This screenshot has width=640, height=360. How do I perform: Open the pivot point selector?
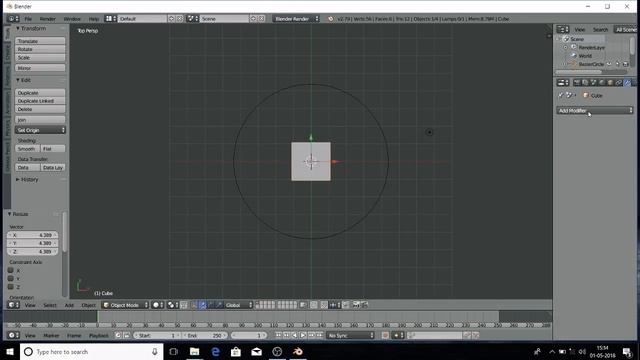(x=173, y=305)
